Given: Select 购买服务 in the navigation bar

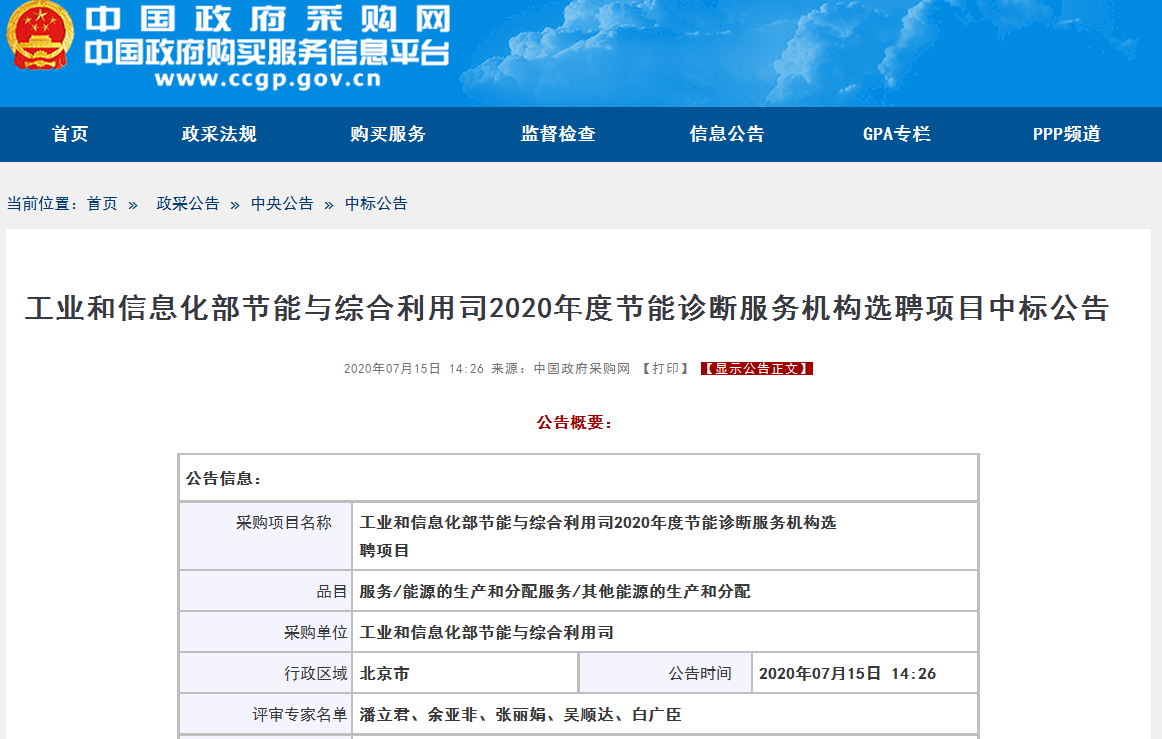Looking at the screenshot, I should (388, 134).
